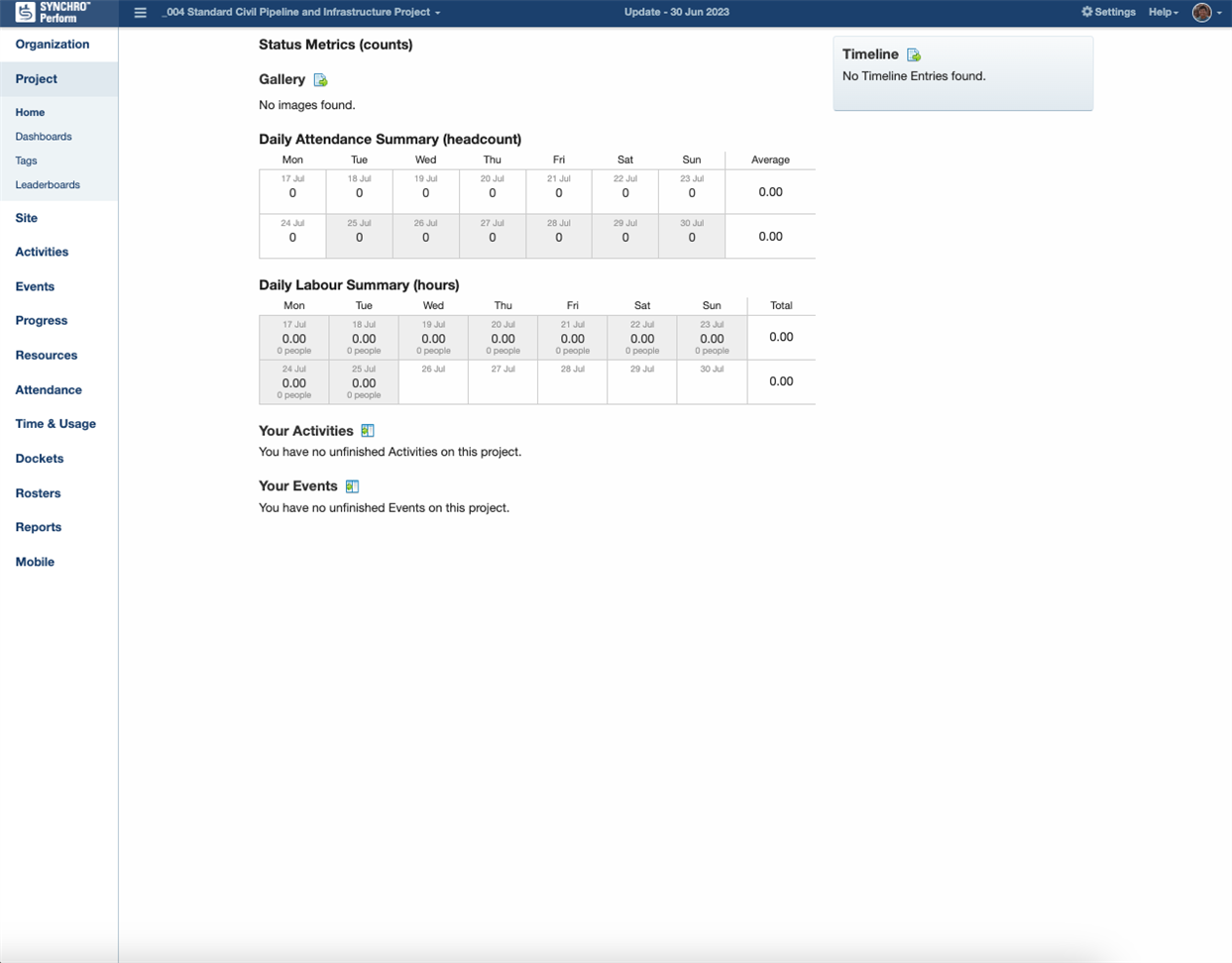Open Tags under Project
The height and width of the screenshot is (963, 1232).
(26, 160)
